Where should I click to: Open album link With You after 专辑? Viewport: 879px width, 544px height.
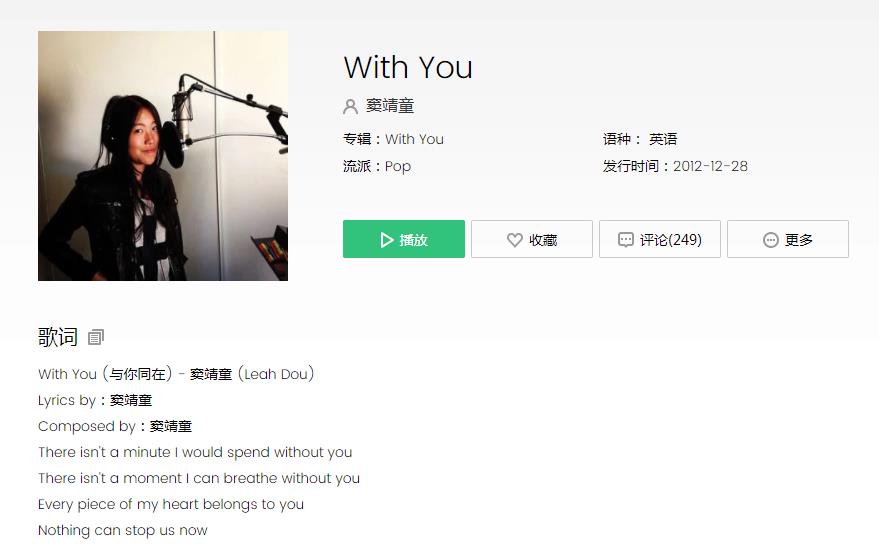(x=414, y=139)
